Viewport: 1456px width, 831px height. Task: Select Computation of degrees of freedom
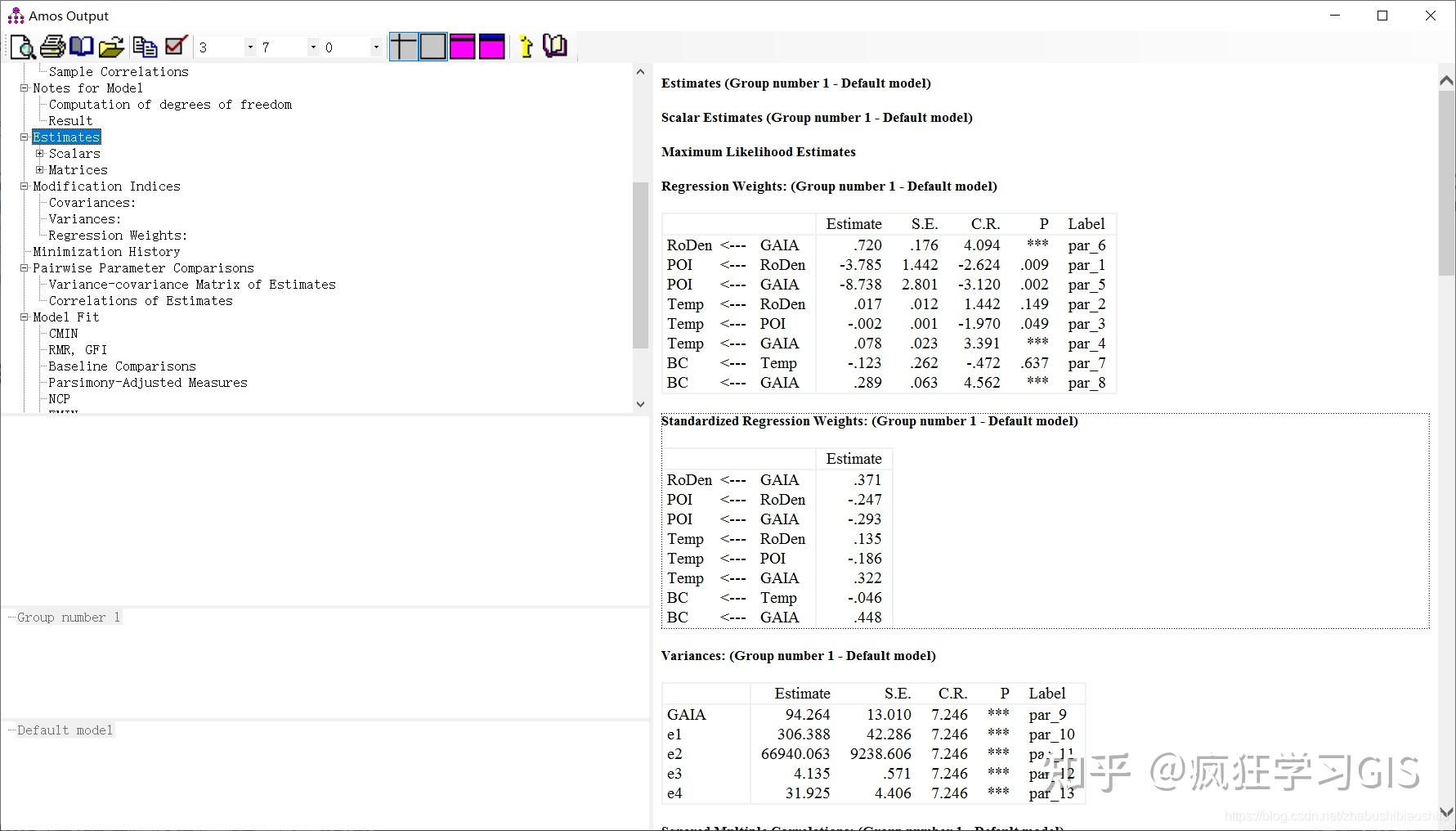[x=170, y=105]
